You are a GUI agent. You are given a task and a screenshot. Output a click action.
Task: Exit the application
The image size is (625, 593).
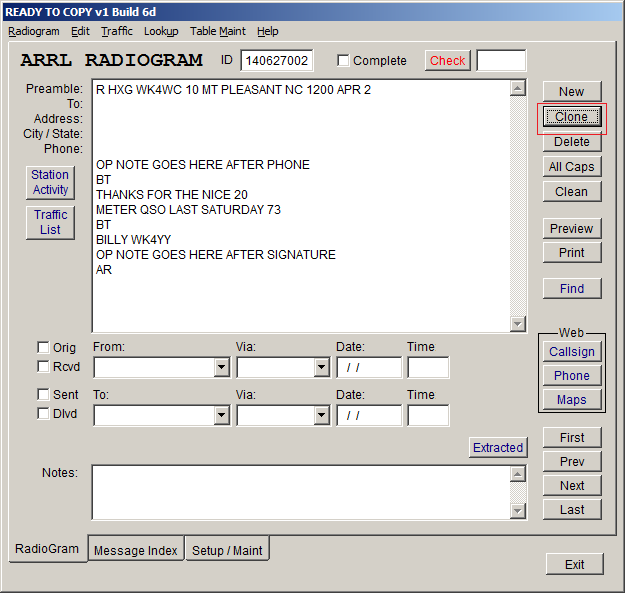(x=574, y=564)
